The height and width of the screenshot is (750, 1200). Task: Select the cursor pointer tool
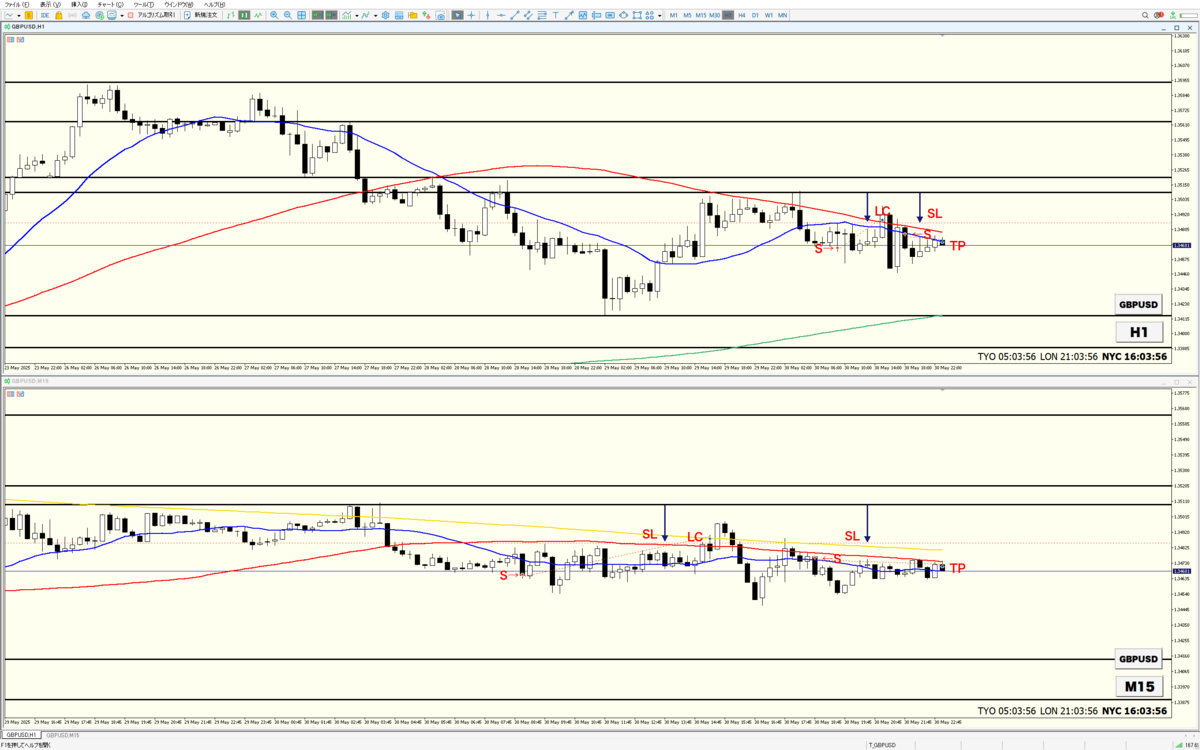coord(457,15)
